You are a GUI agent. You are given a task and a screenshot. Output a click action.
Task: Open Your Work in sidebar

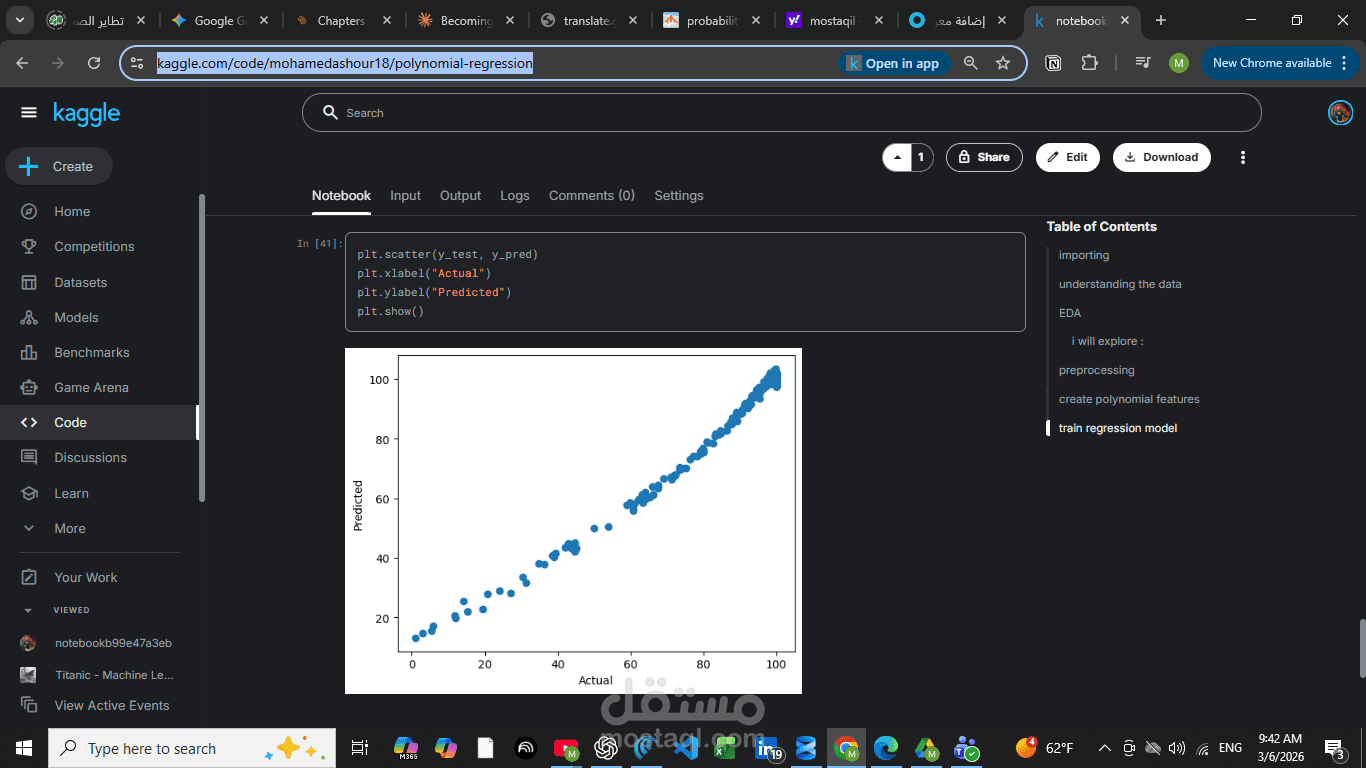(85, 577)
